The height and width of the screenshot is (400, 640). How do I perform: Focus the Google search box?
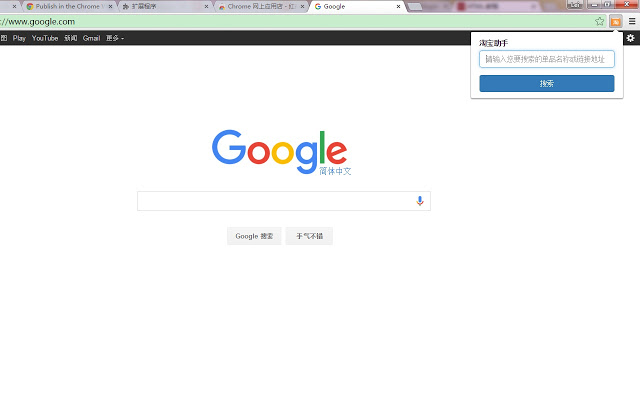tap(284, 201)
